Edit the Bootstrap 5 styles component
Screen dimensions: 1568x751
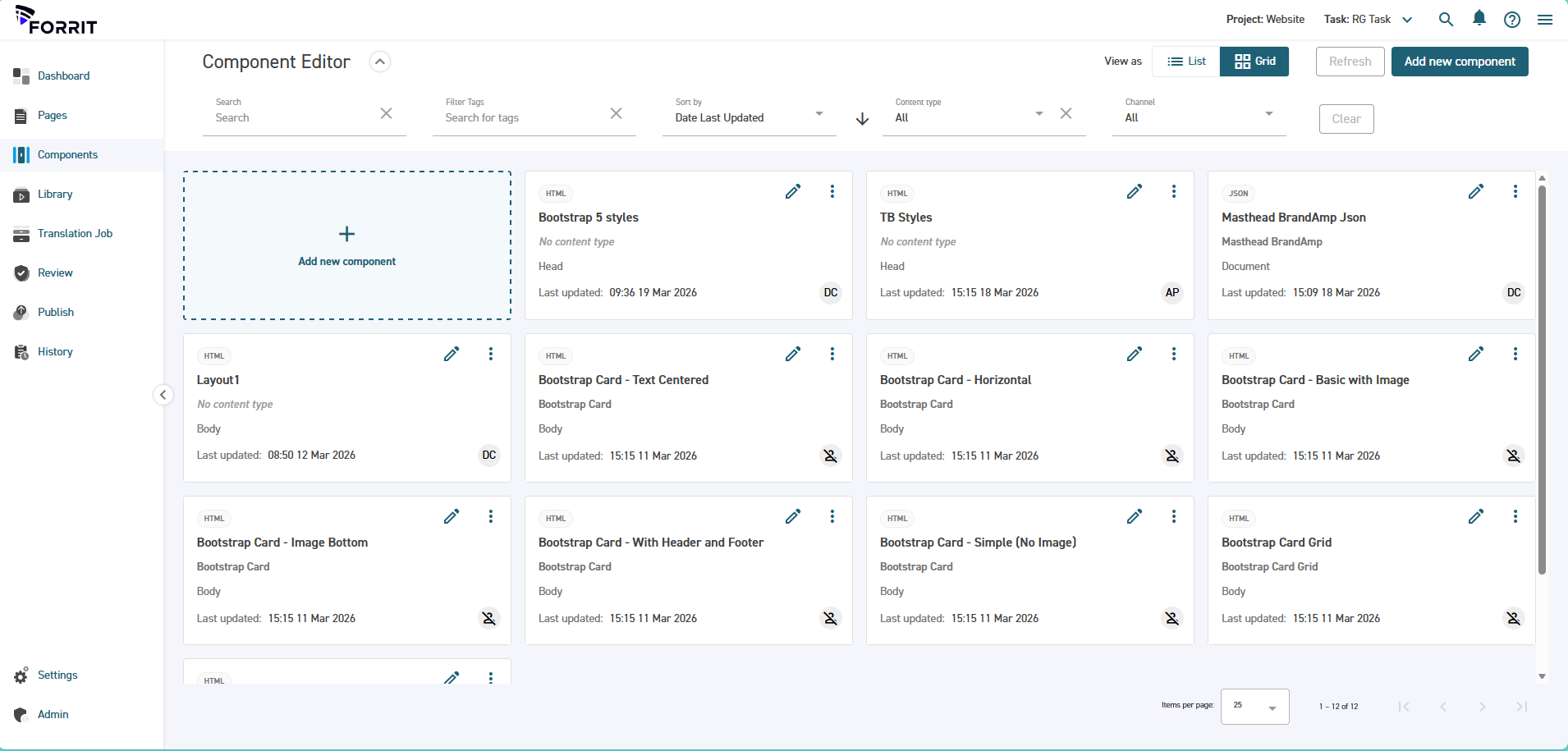click(792, 192)
